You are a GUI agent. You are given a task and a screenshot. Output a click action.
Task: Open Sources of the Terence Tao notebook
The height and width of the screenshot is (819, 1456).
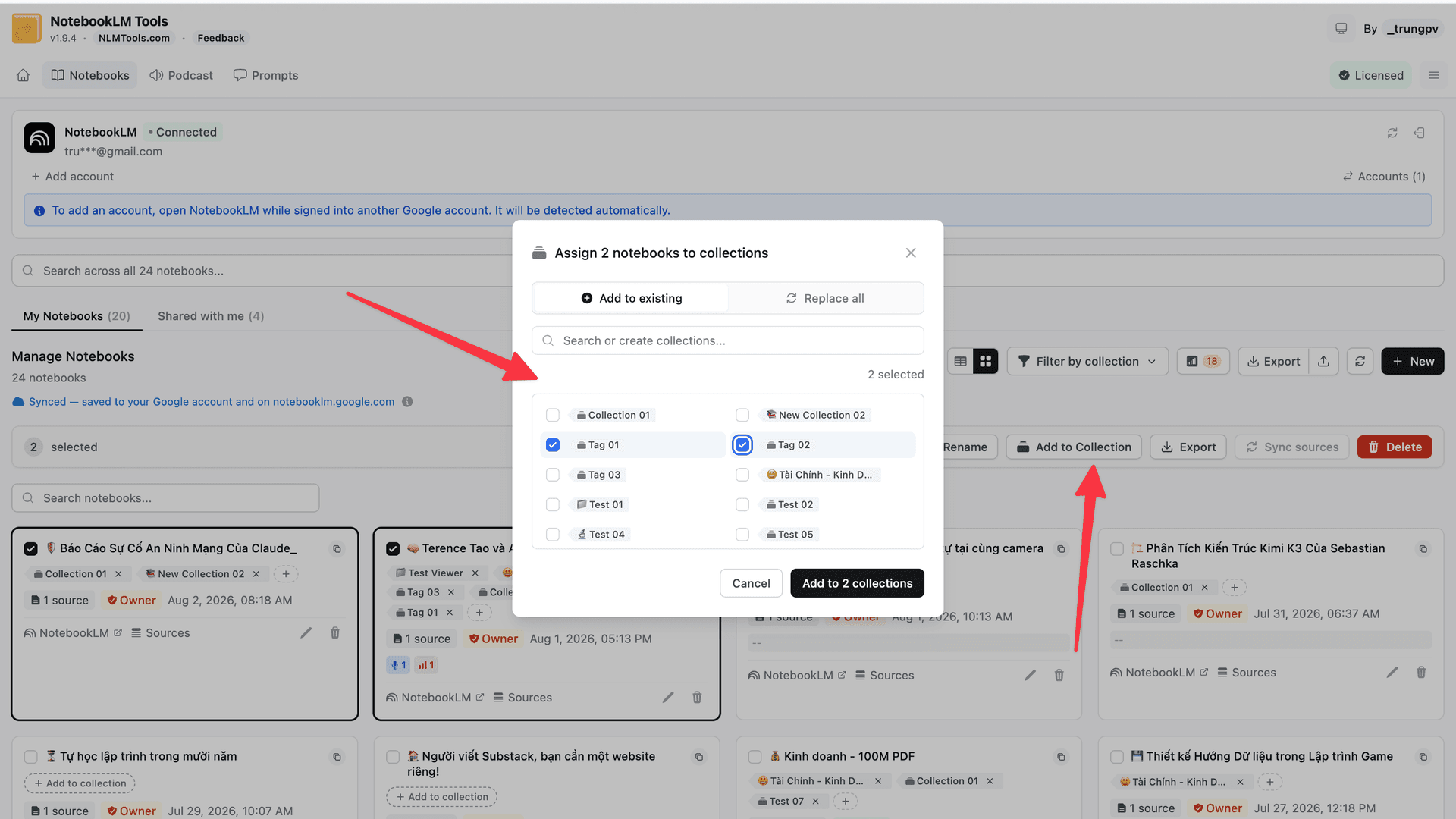click(x=522, y=698)
